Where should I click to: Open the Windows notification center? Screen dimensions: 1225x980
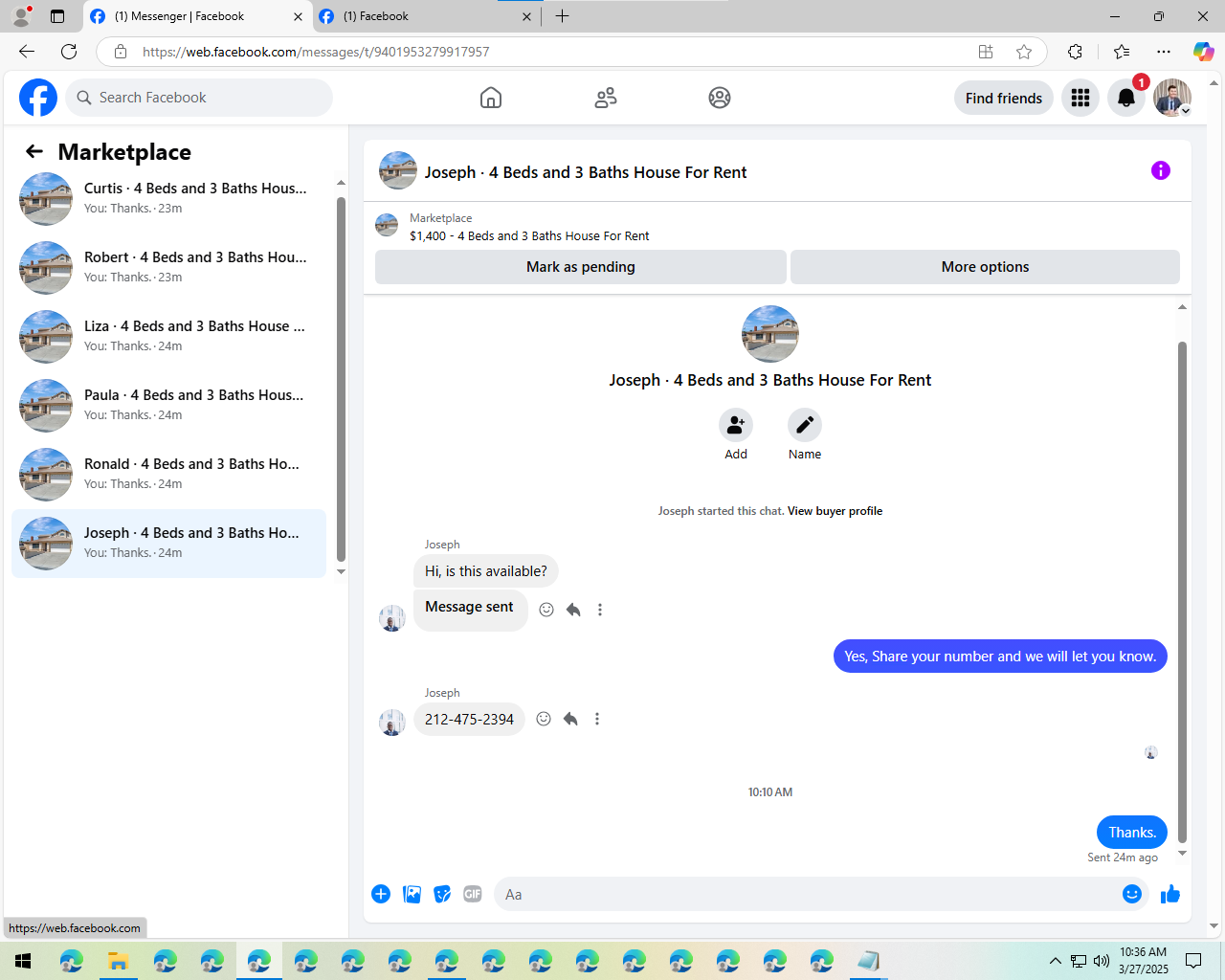(x=1193, y=961)
